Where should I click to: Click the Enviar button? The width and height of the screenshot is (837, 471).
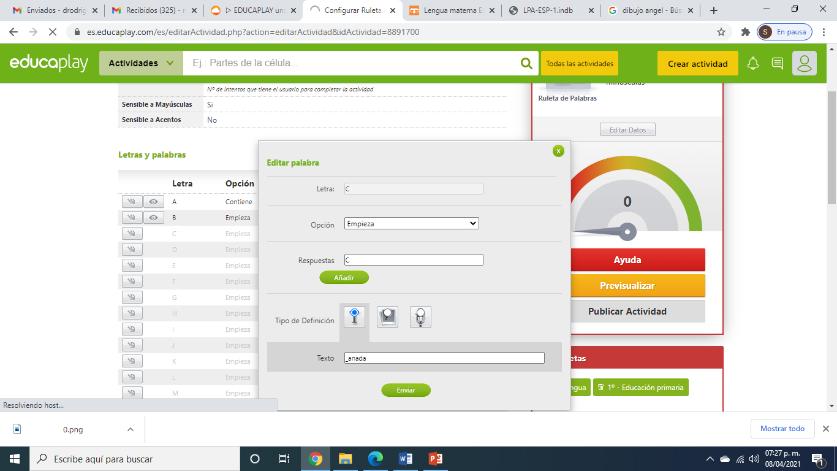pyautogui.click(x=406, y=390)
